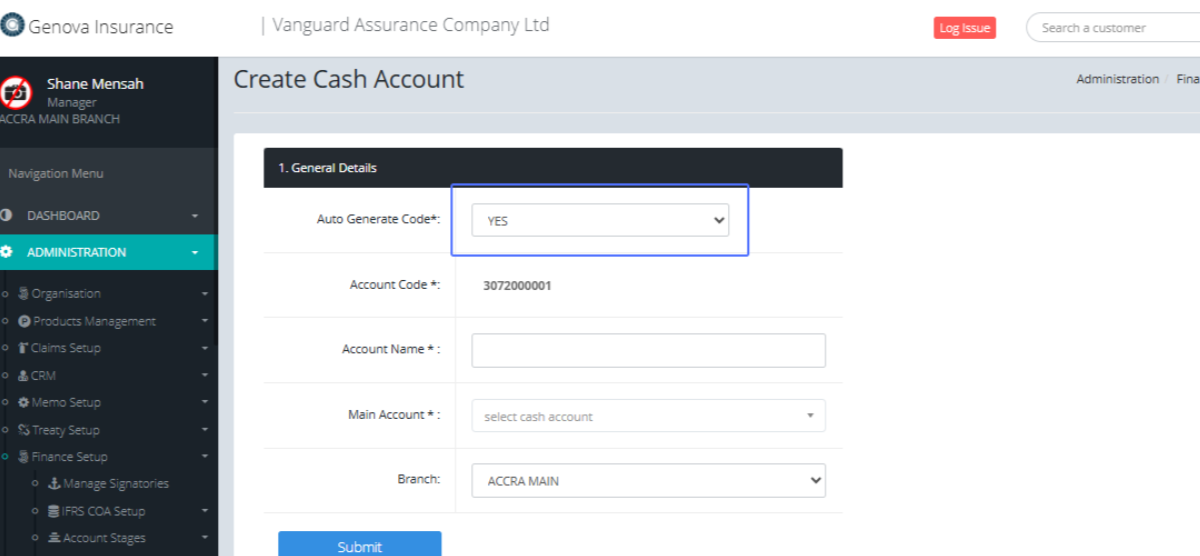Screen dimensions: 1200x556
Task: Click the Administration gear icon
Action: (x=7, y=252)
